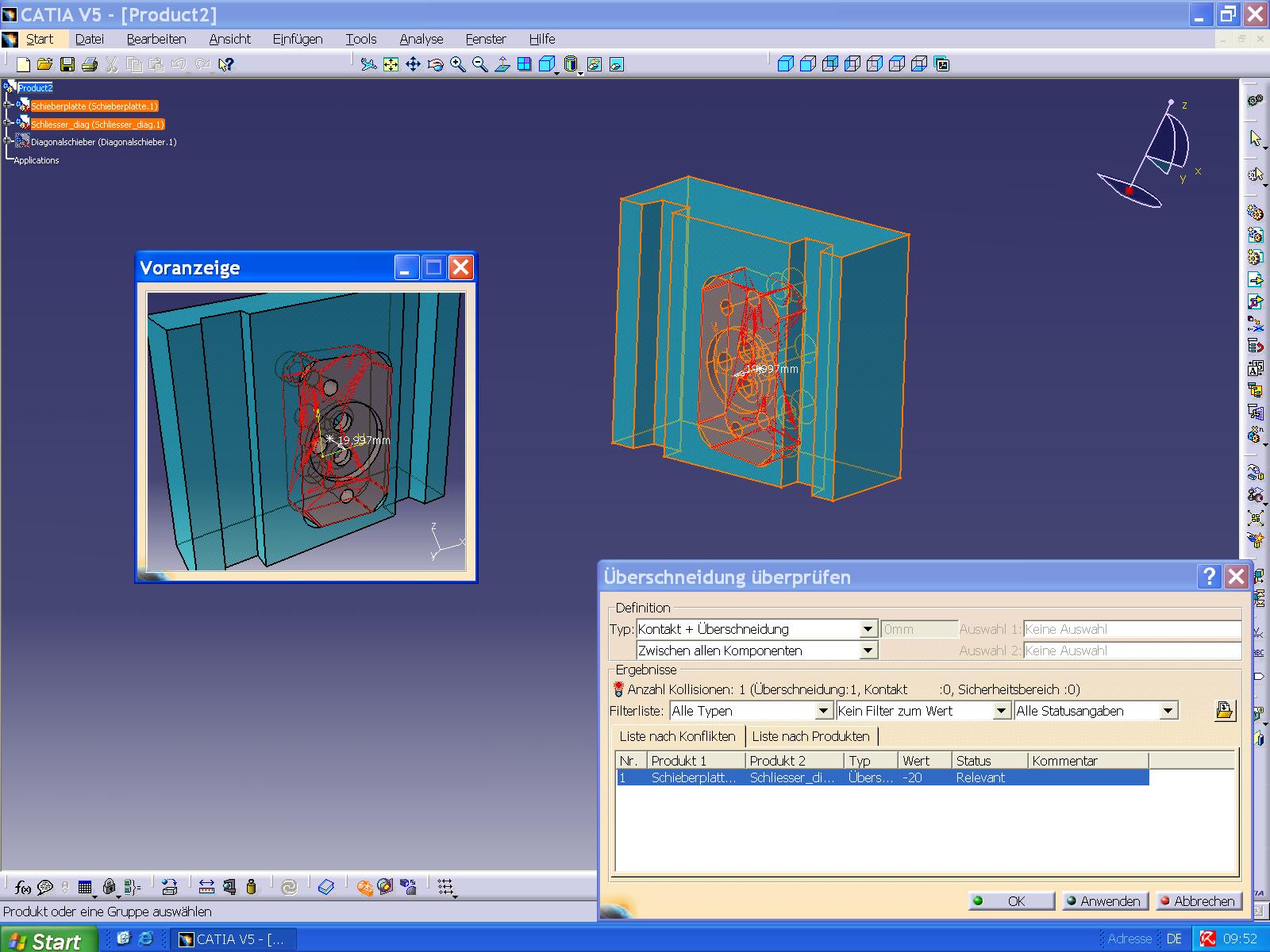
Task: Click the help question mark of Überschneidung dialog
Action: click(1209, 577)
